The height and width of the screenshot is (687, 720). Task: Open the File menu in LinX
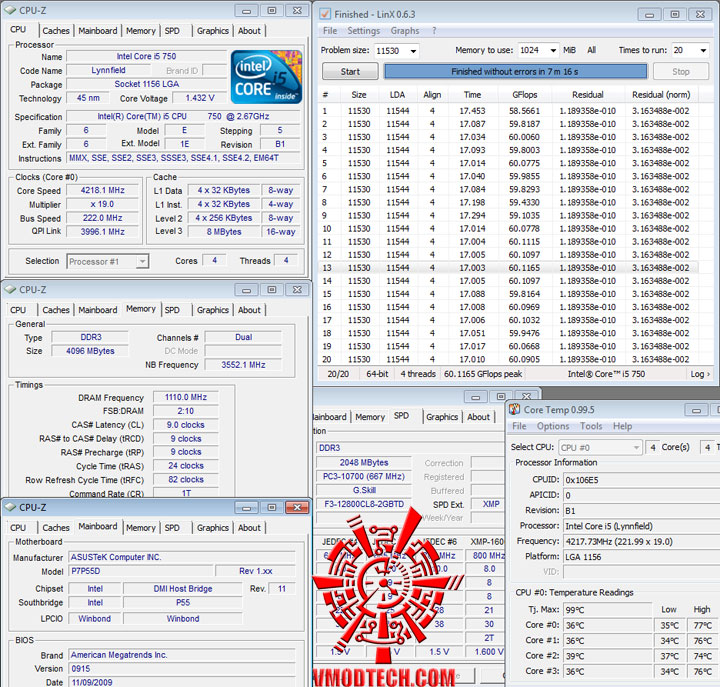point(330,31)
